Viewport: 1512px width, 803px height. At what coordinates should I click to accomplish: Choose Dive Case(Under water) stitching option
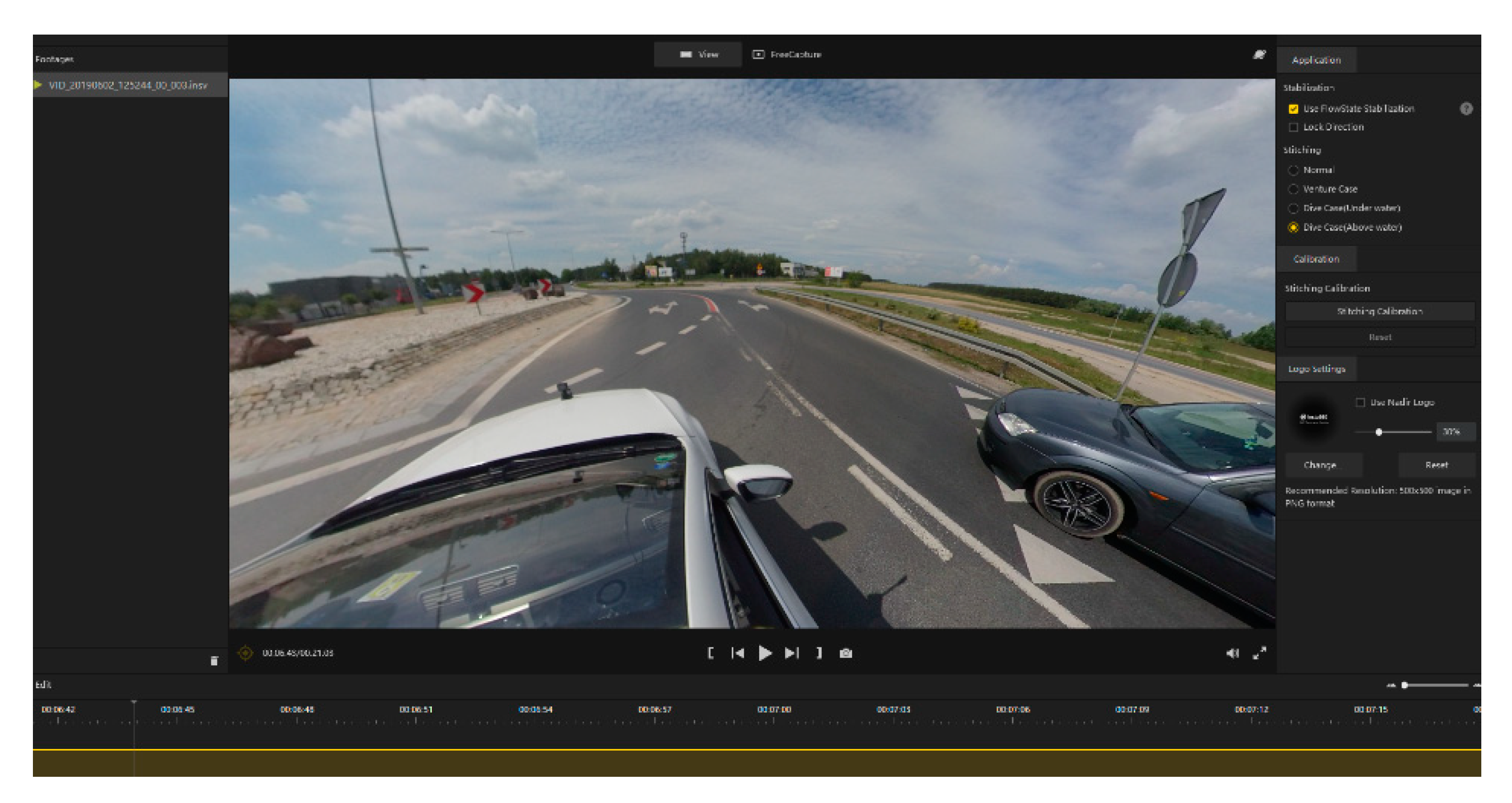tap(1293, 208)
